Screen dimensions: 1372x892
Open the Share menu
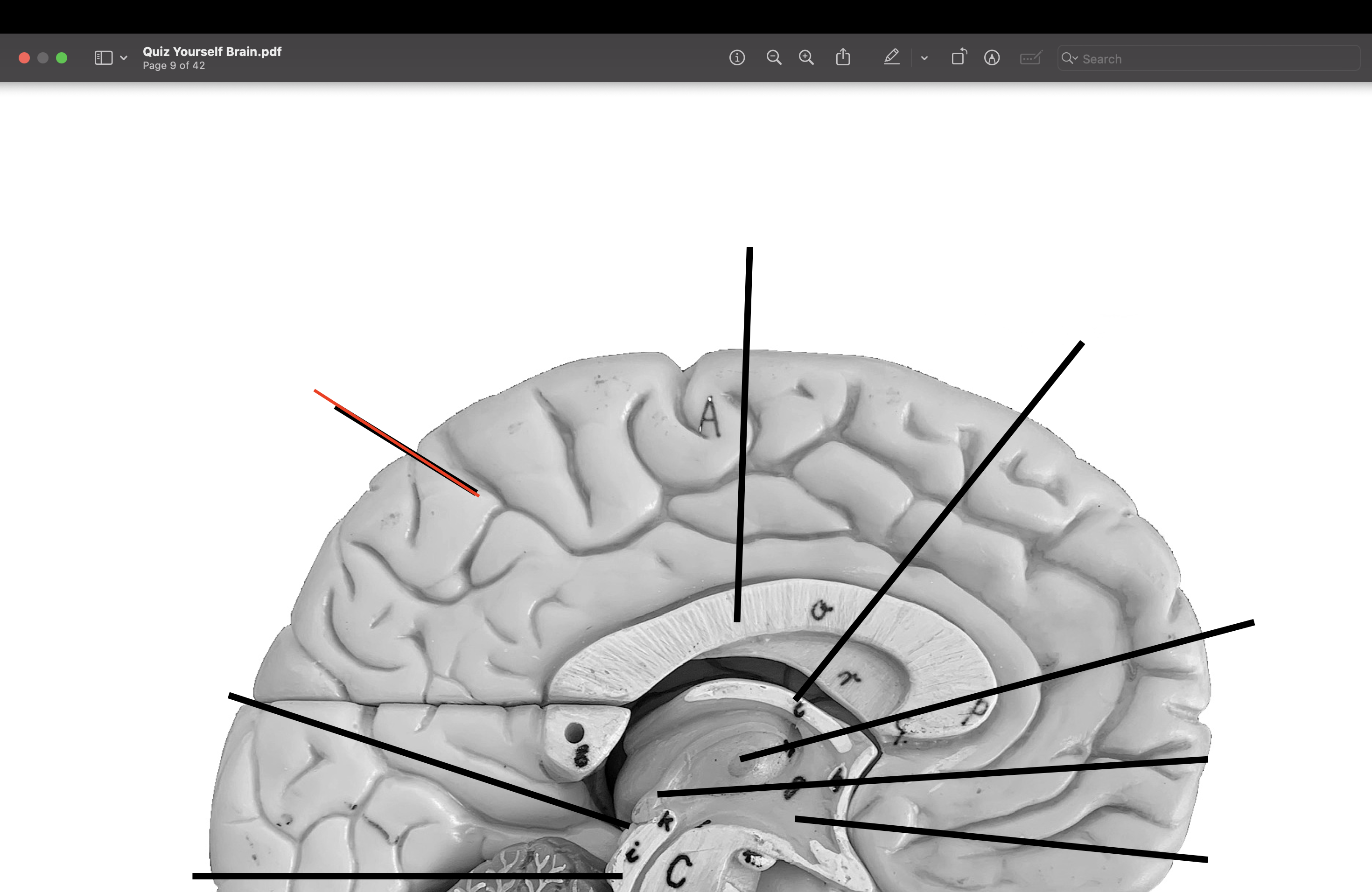coord(843,57)
